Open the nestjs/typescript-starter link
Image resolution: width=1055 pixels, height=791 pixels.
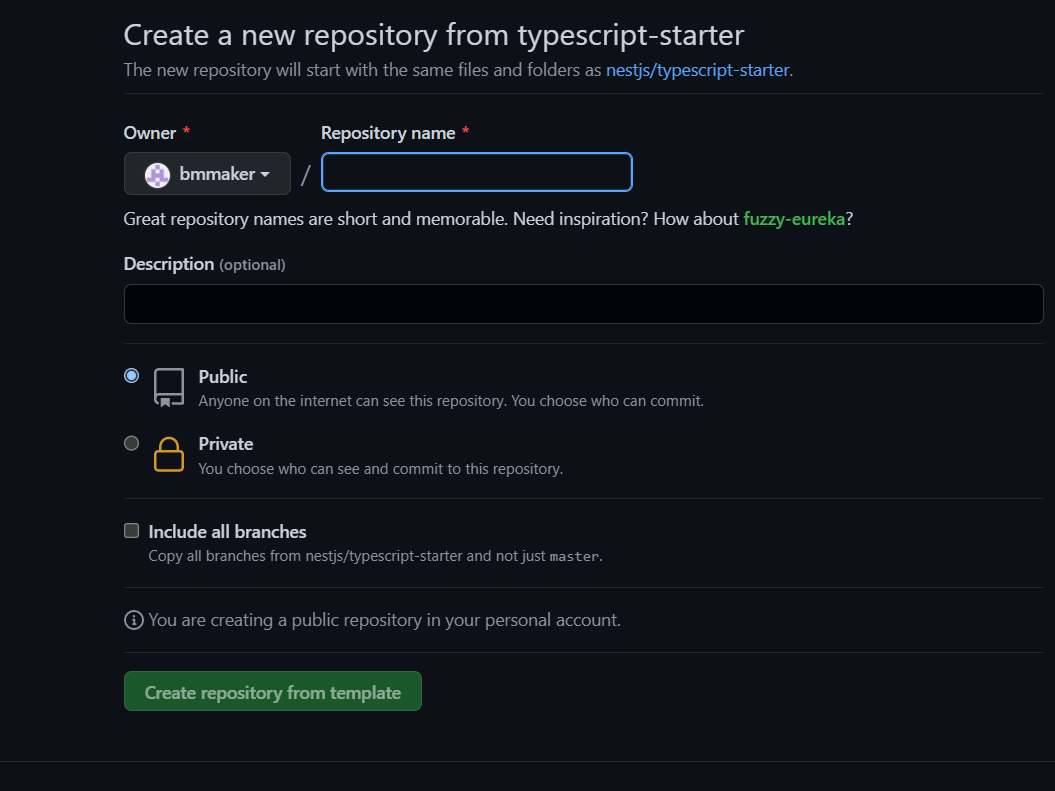[x=698, y=70]
